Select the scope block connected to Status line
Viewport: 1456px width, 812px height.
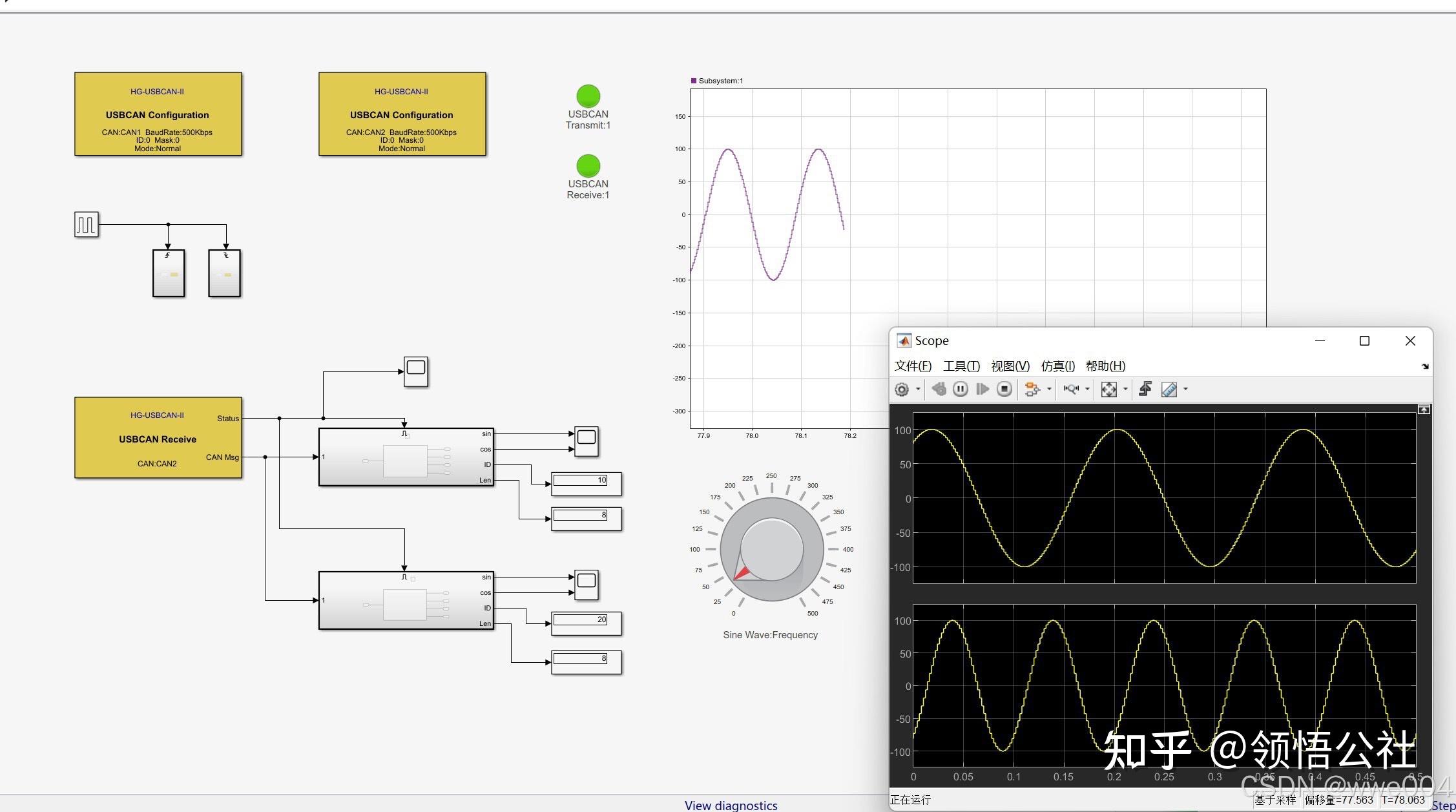(x=416, y=371)
